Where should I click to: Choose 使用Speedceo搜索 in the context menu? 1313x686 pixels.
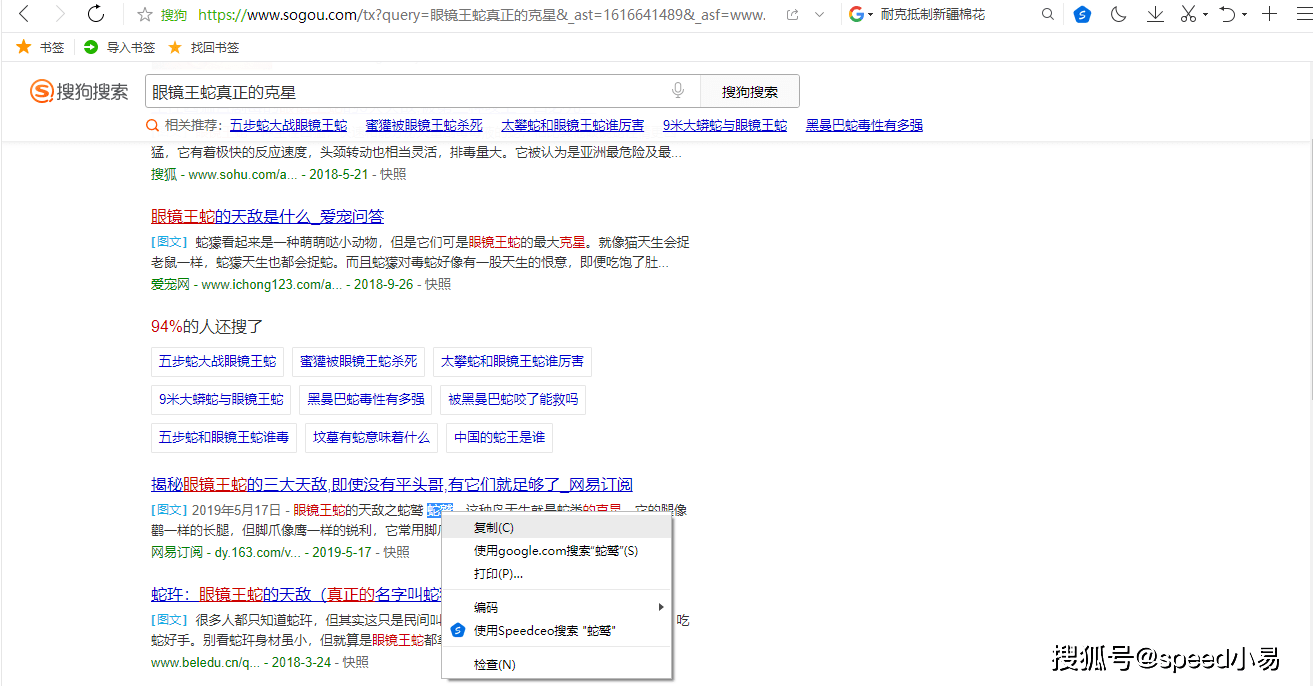557,630
